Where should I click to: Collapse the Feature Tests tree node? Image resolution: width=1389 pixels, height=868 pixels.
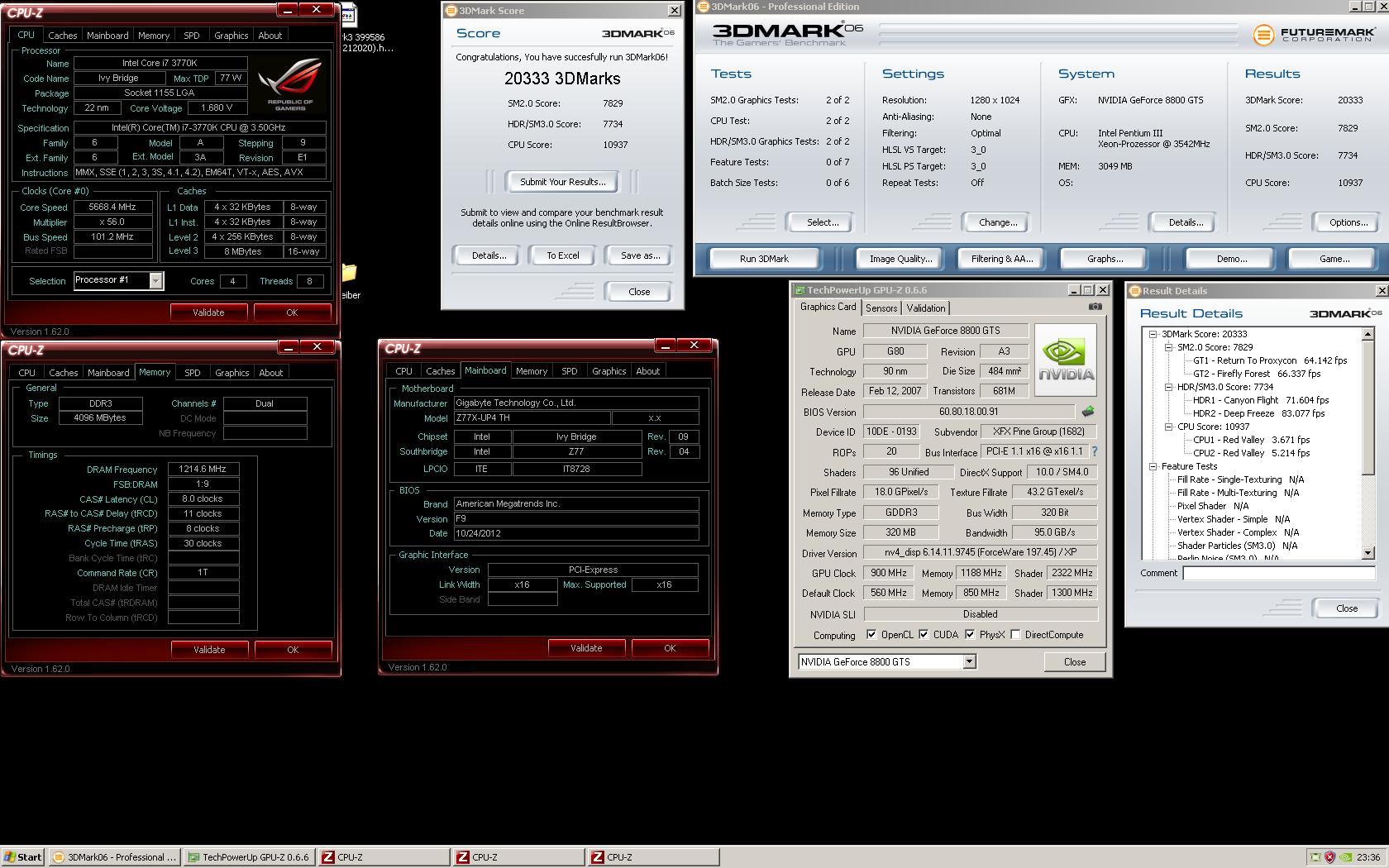pos(1153,466)
